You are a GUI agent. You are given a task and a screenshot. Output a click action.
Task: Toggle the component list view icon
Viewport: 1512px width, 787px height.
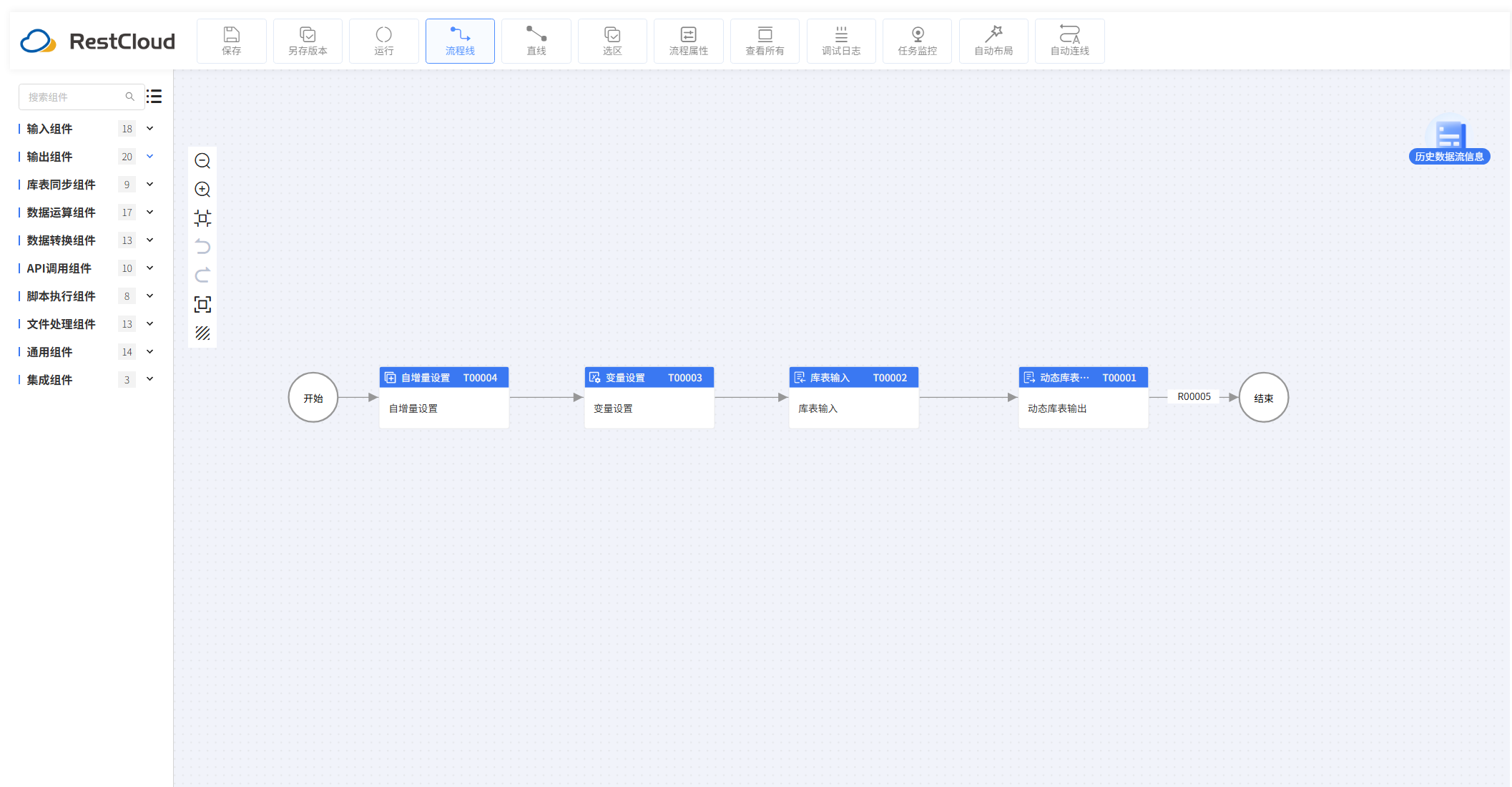click(154, 96)
